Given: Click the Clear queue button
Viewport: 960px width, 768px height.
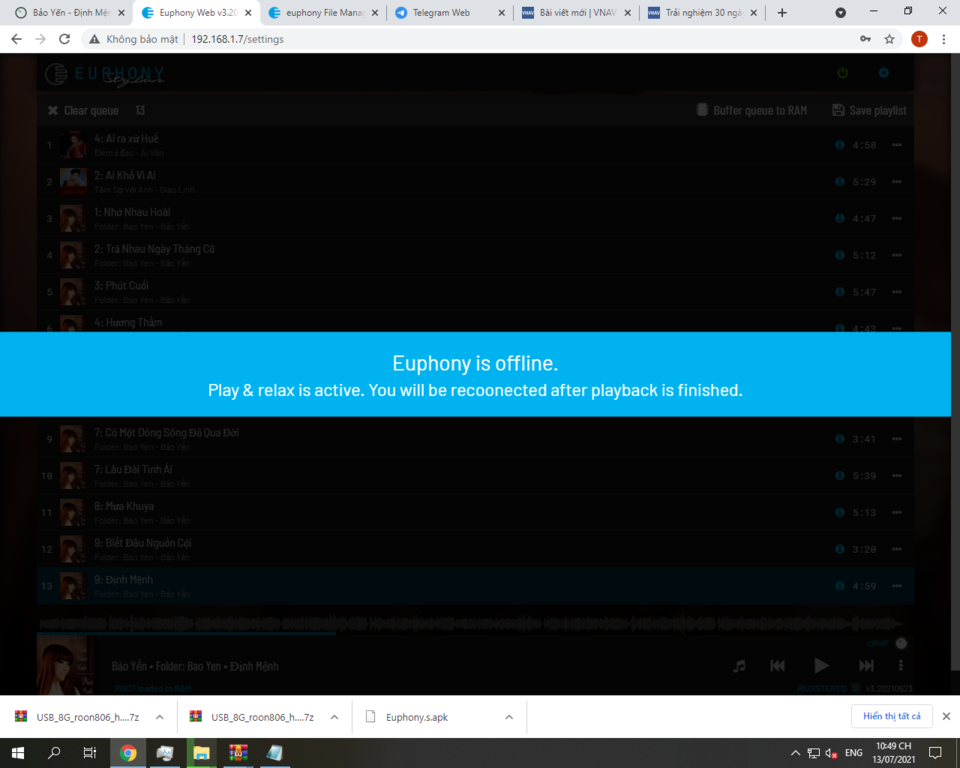Looking at the screenshot, I should 83,110.
